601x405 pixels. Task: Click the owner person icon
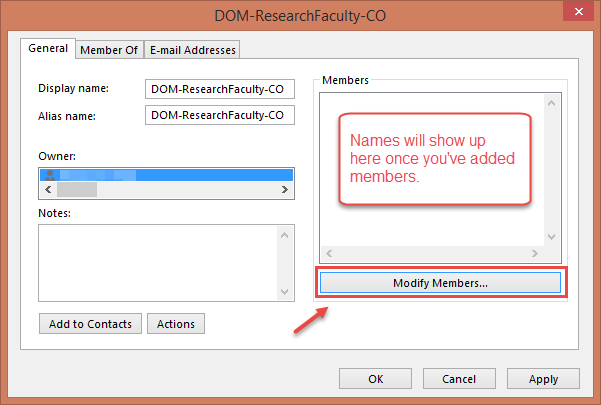coord(48,175)
